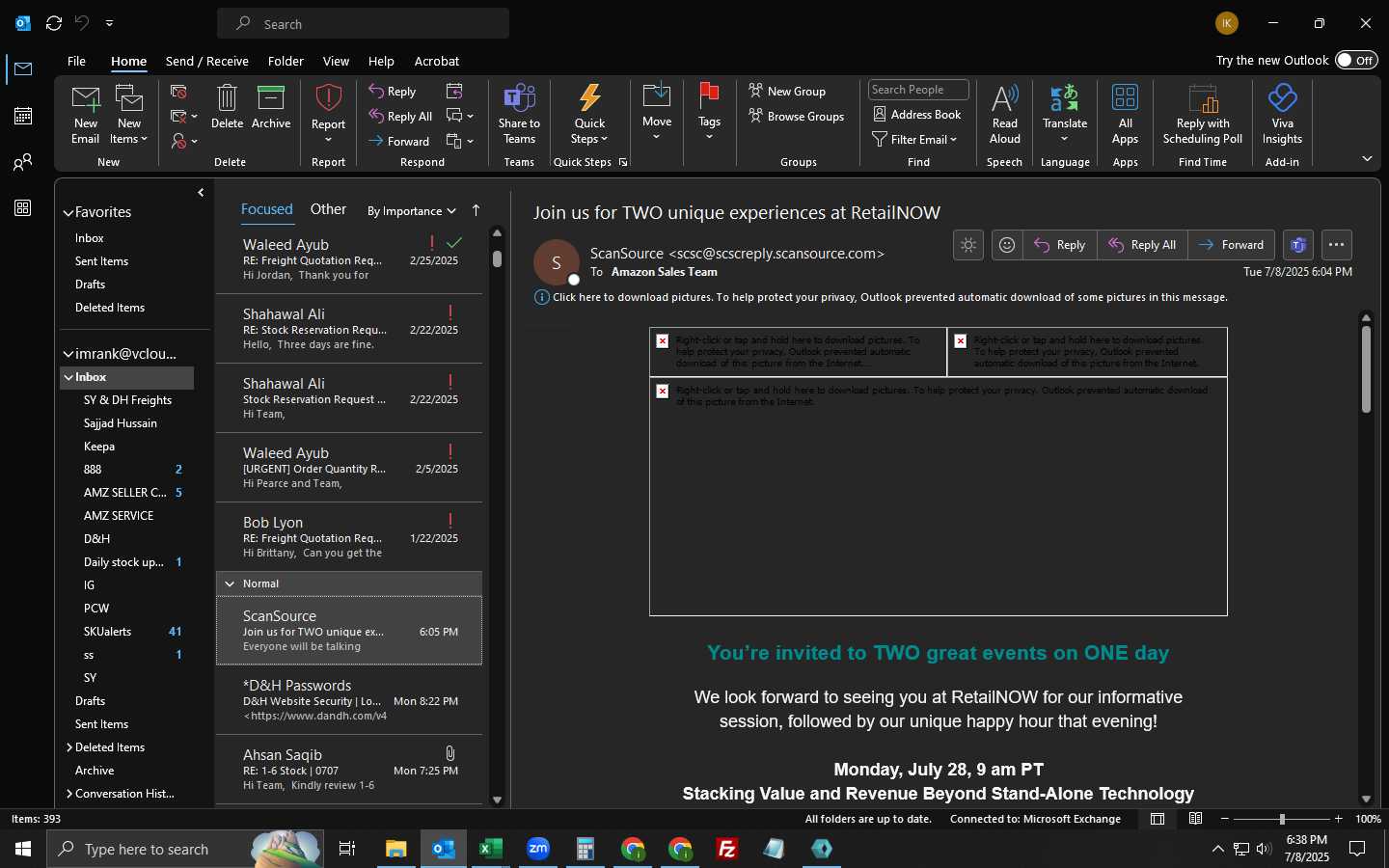Collapse the ribbon with the chevron
Image resolution: width=1389 pixels, height=868 pixels.
(1367, 158)
